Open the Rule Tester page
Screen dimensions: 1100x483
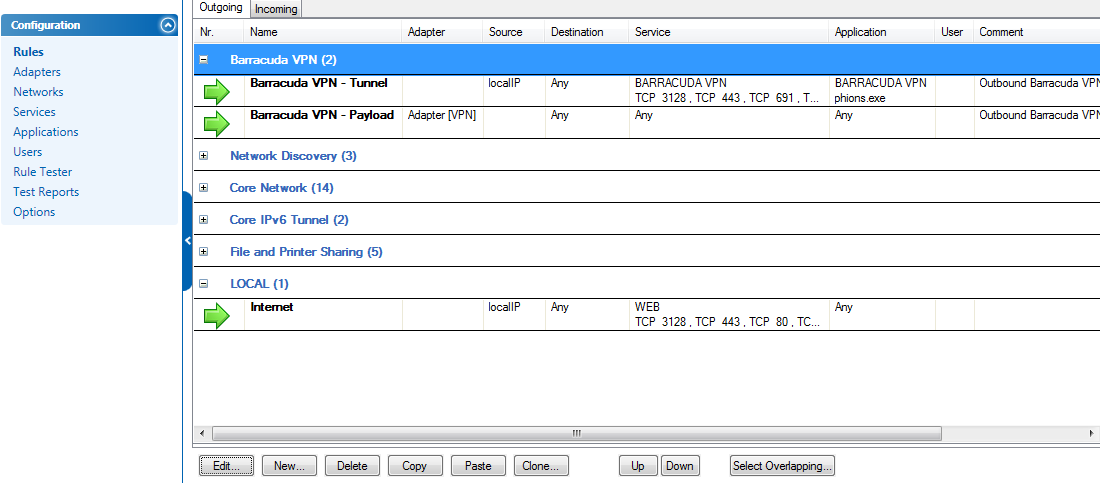tap(42, 172)
